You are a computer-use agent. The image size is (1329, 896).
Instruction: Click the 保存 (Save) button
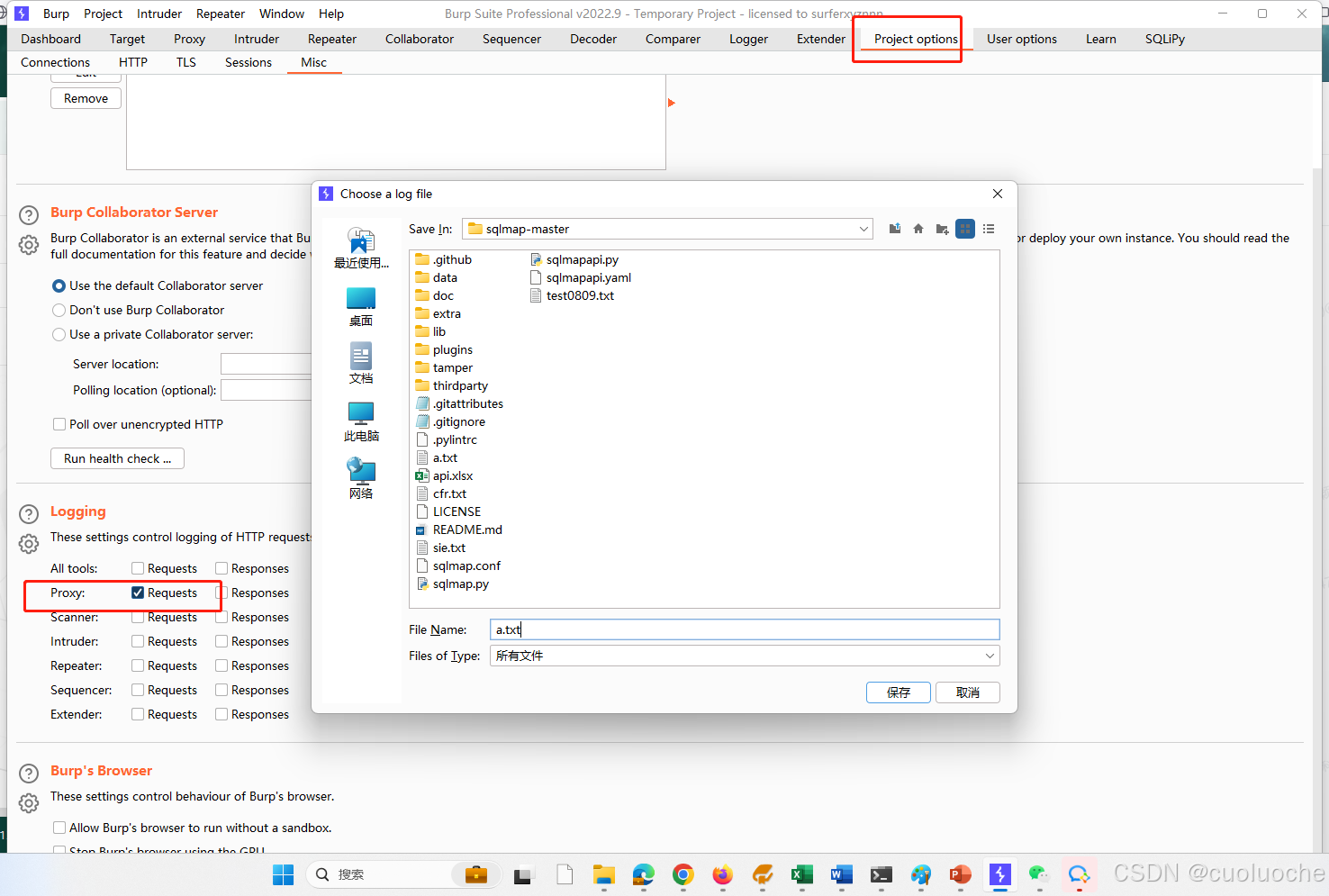point(899,692)
